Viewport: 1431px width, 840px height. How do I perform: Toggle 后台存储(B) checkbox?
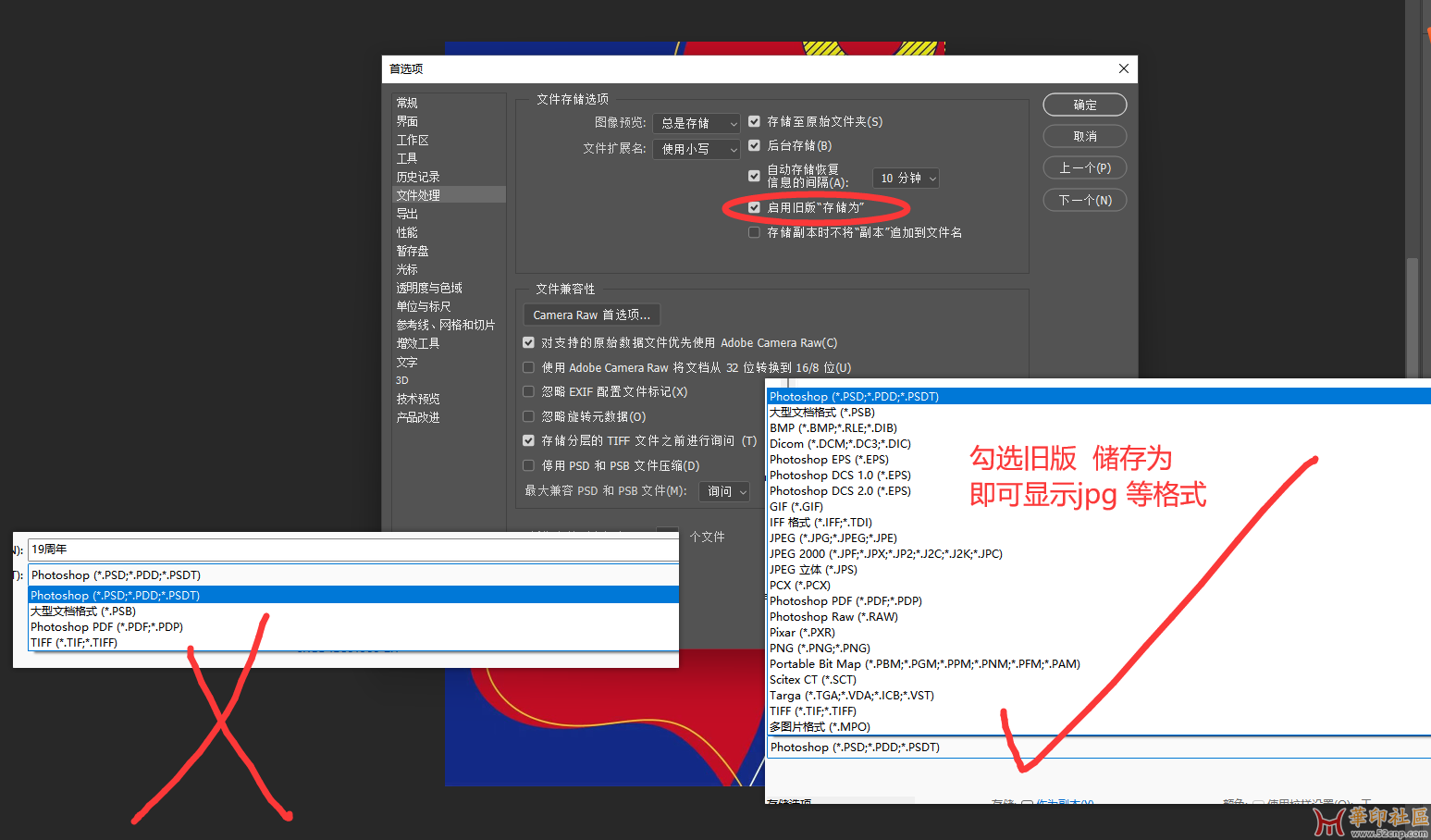click(754, 145)
